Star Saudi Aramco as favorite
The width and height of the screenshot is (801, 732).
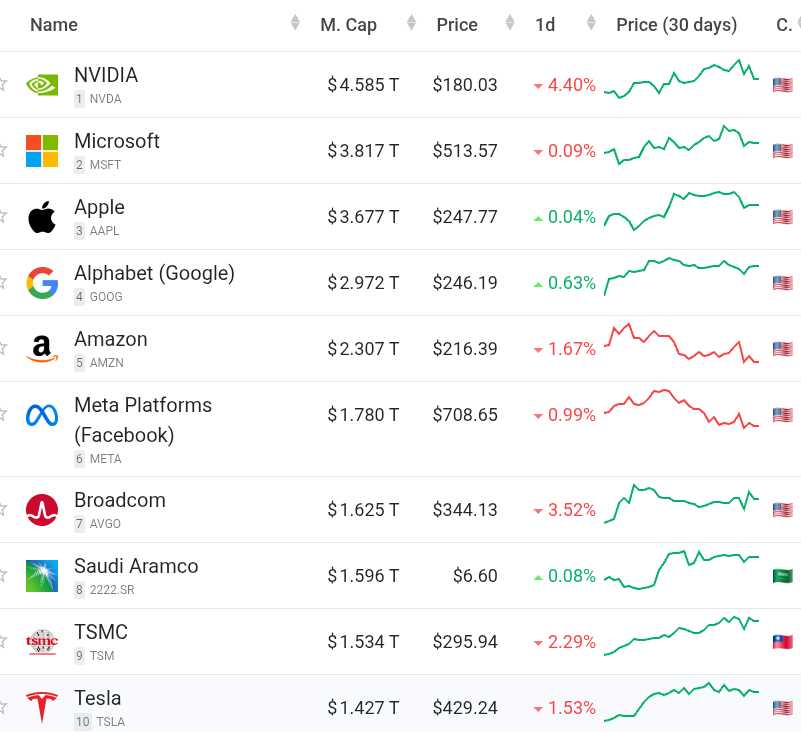pyautogui.click(x=3, y=576)
